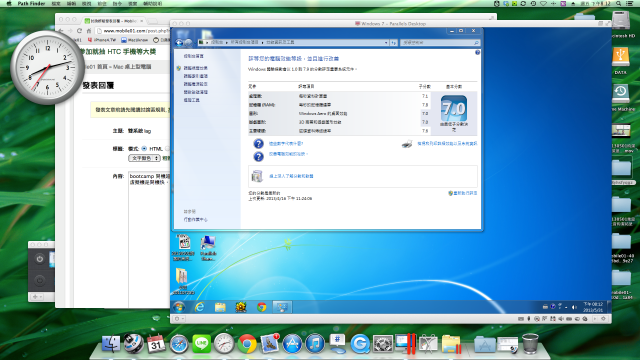Open System Preferences from the Dock
640x360 pixels.
(382, 344)
